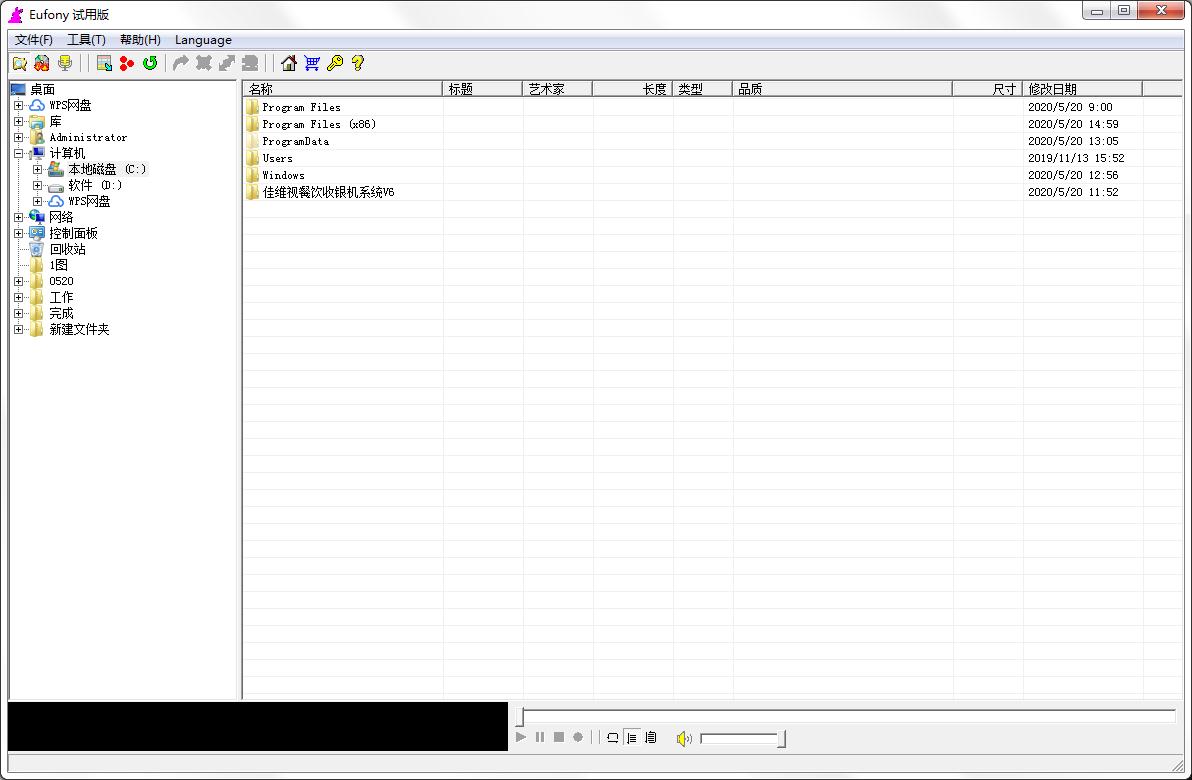Toggle sequential list playback button
The width and height of the screenshot is (1192, 780).
point(632,737)
